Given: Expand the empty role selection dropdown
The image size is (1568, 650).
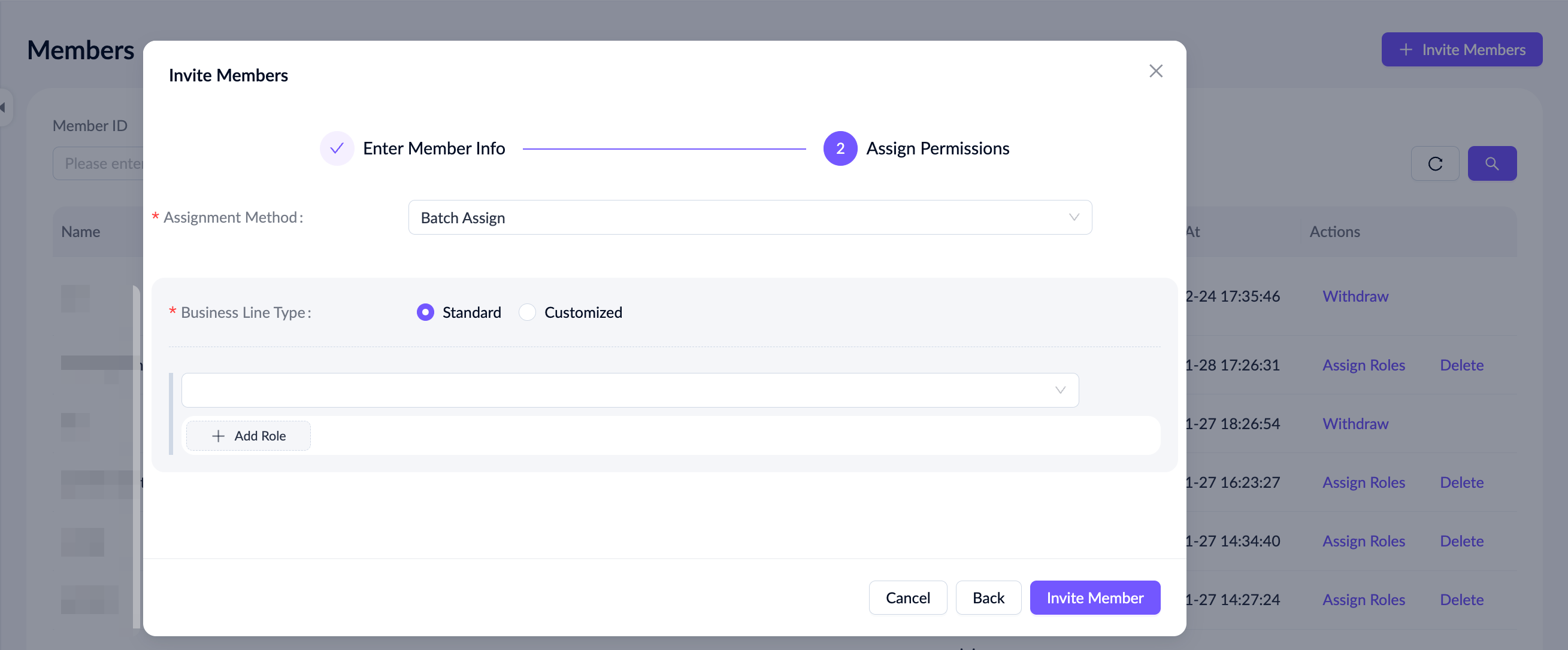Looking at the screenshot, I should (629, 390).
